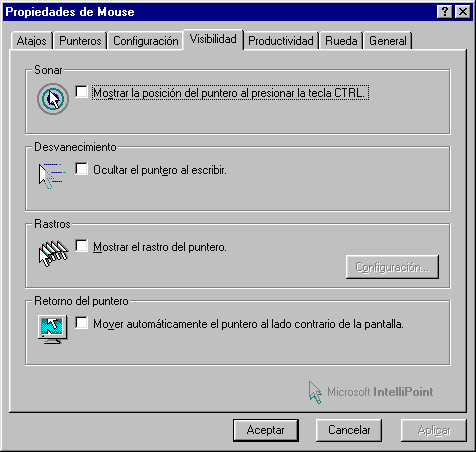Screen dimensions: 476x452
Task: Go to the Configuración tab
Action: pyautogui.click(x=146, y=41)
